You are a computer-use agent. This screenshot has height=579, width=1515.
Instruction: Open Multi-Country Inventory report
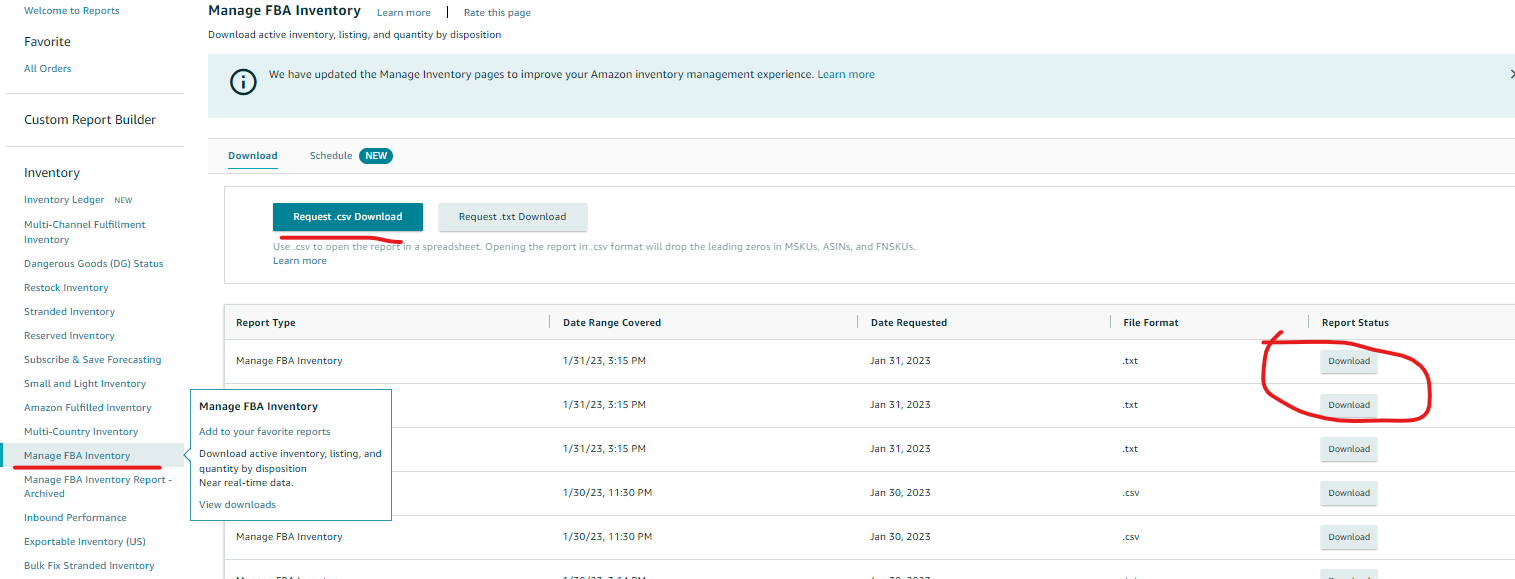coord(81,432)
